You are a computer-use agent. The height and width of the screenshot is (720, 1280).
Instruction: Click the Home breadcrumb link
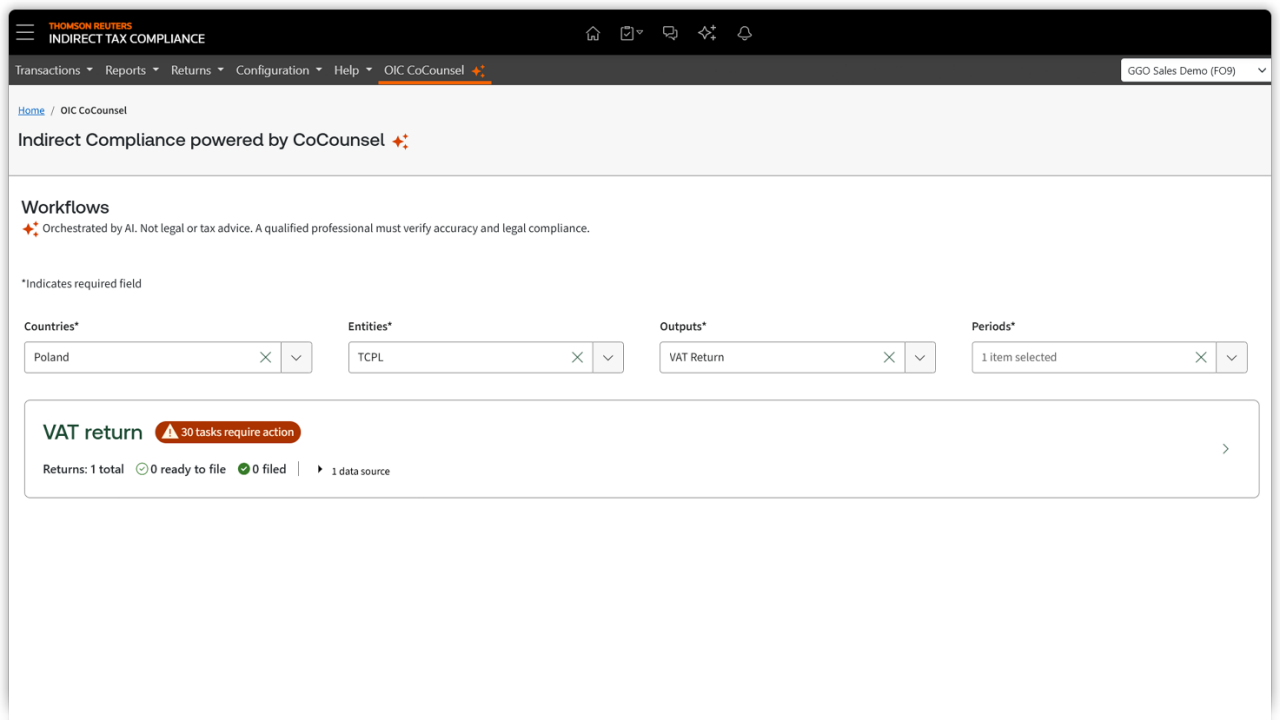[31, 110]
